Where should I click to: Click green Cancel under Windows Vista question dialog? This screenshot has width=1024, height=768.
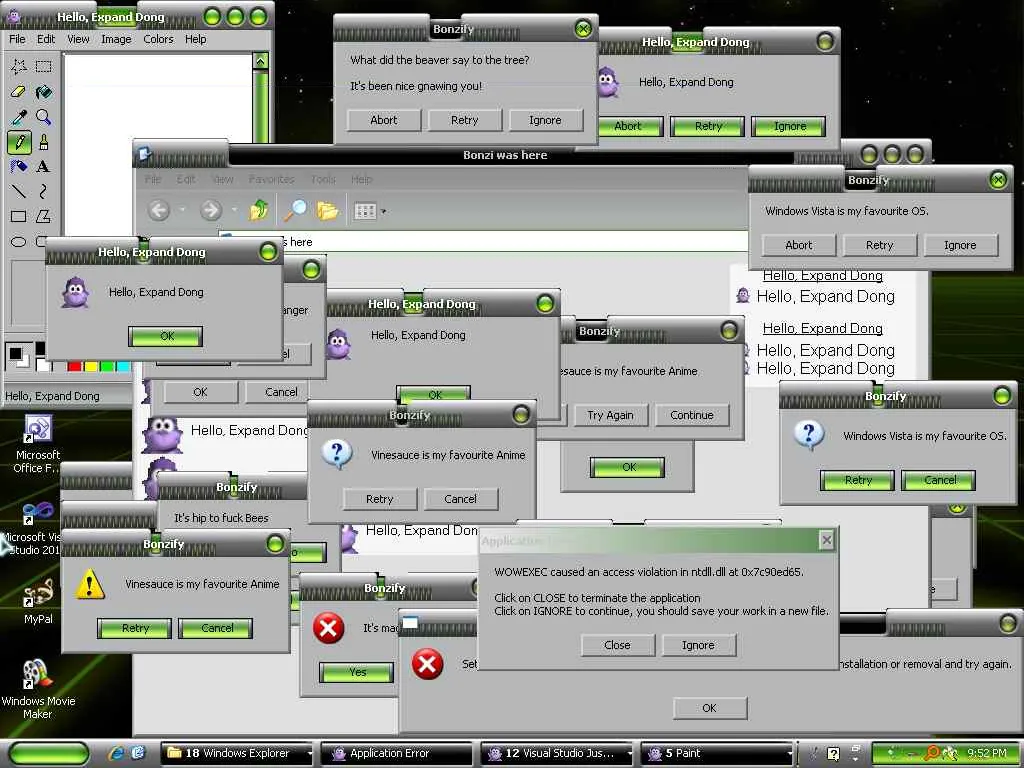[x=938, y=480]
